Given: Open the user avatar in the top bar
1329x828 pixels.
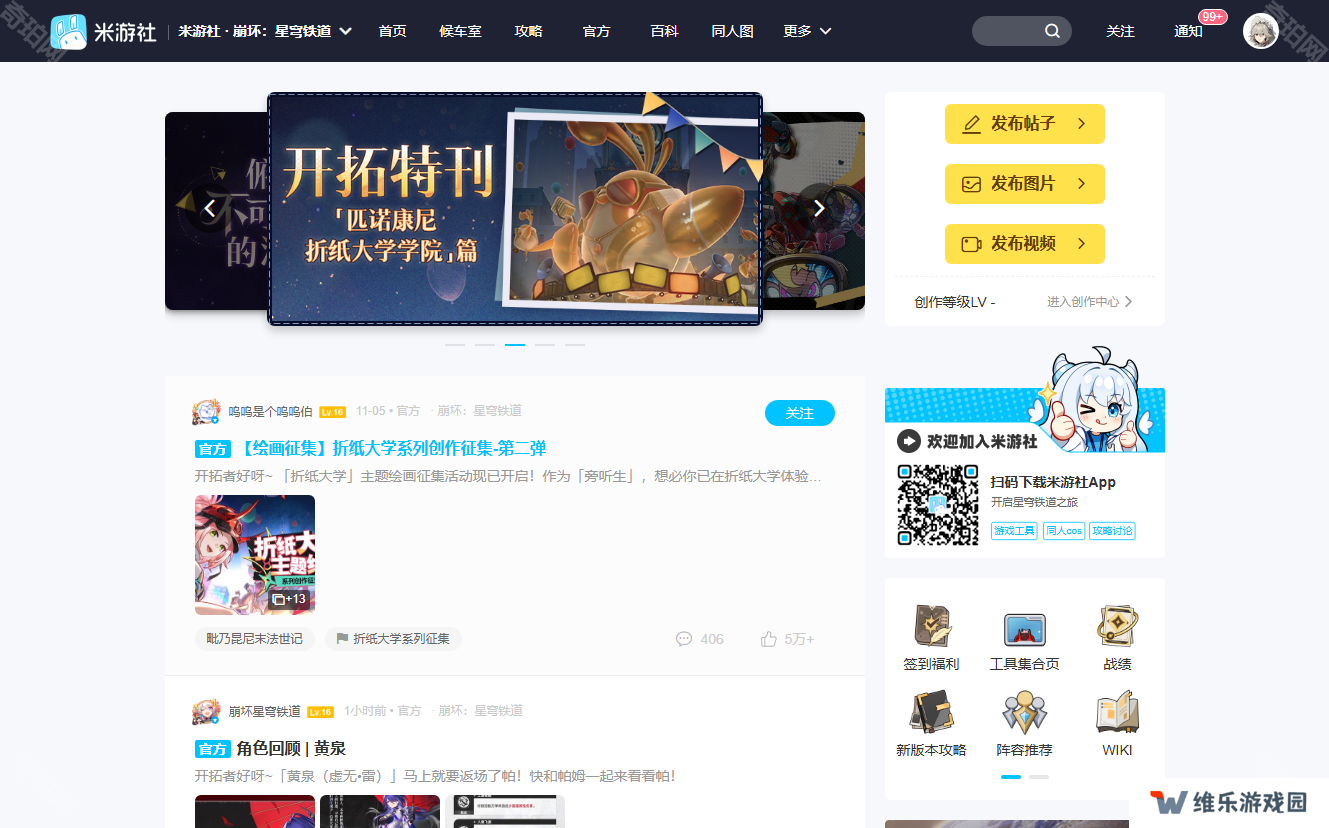Looking at the screenshot, I should pyautogui.click(x=1260, y=31).
